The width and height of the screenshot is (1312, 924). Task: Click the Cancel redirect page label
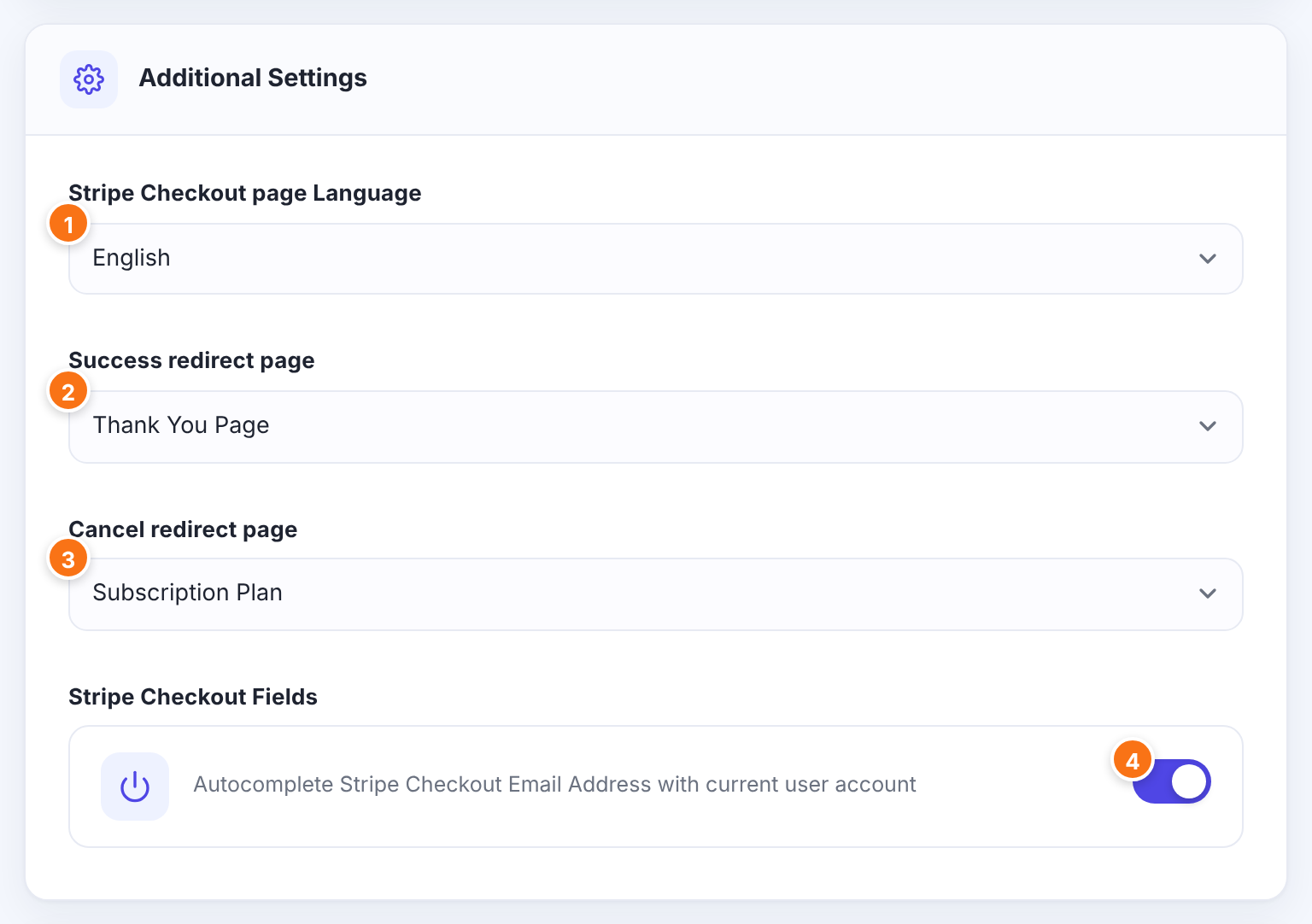pos(183,529)
